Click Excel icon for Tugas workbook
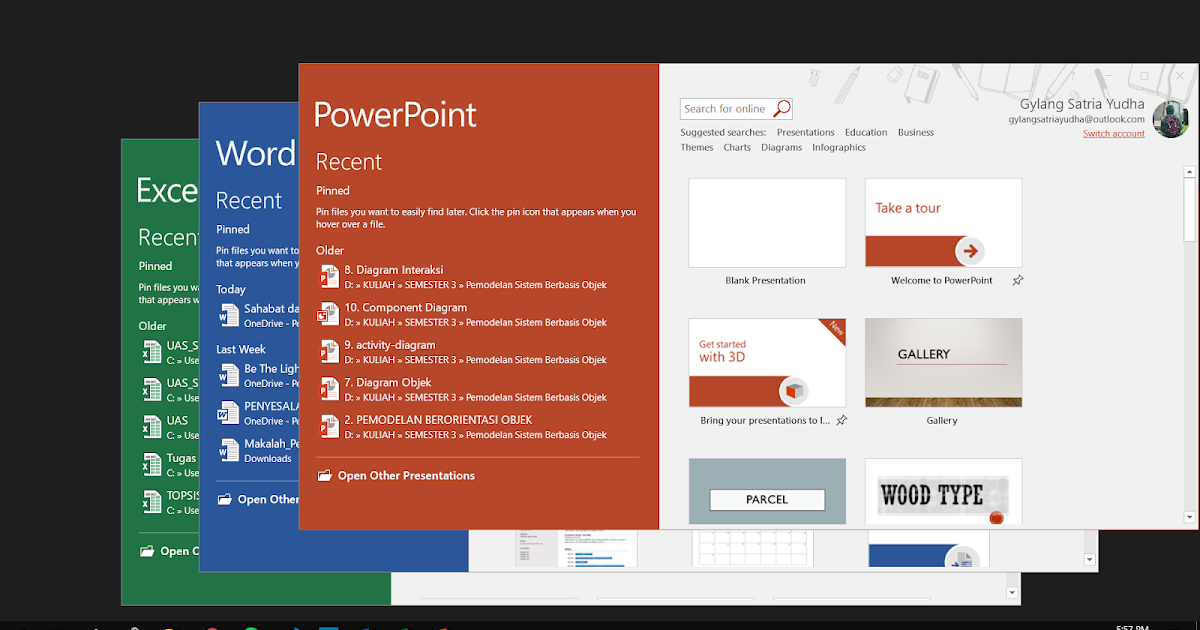The width and height of the screenshot is (1200, 630). [x=151, y=465]
